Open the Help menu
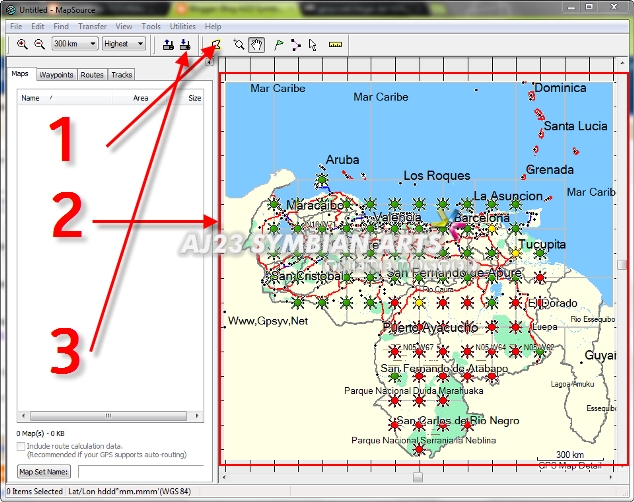Viewport: 634px width, 502px height. pyautogui.click(x=213, y=26)
